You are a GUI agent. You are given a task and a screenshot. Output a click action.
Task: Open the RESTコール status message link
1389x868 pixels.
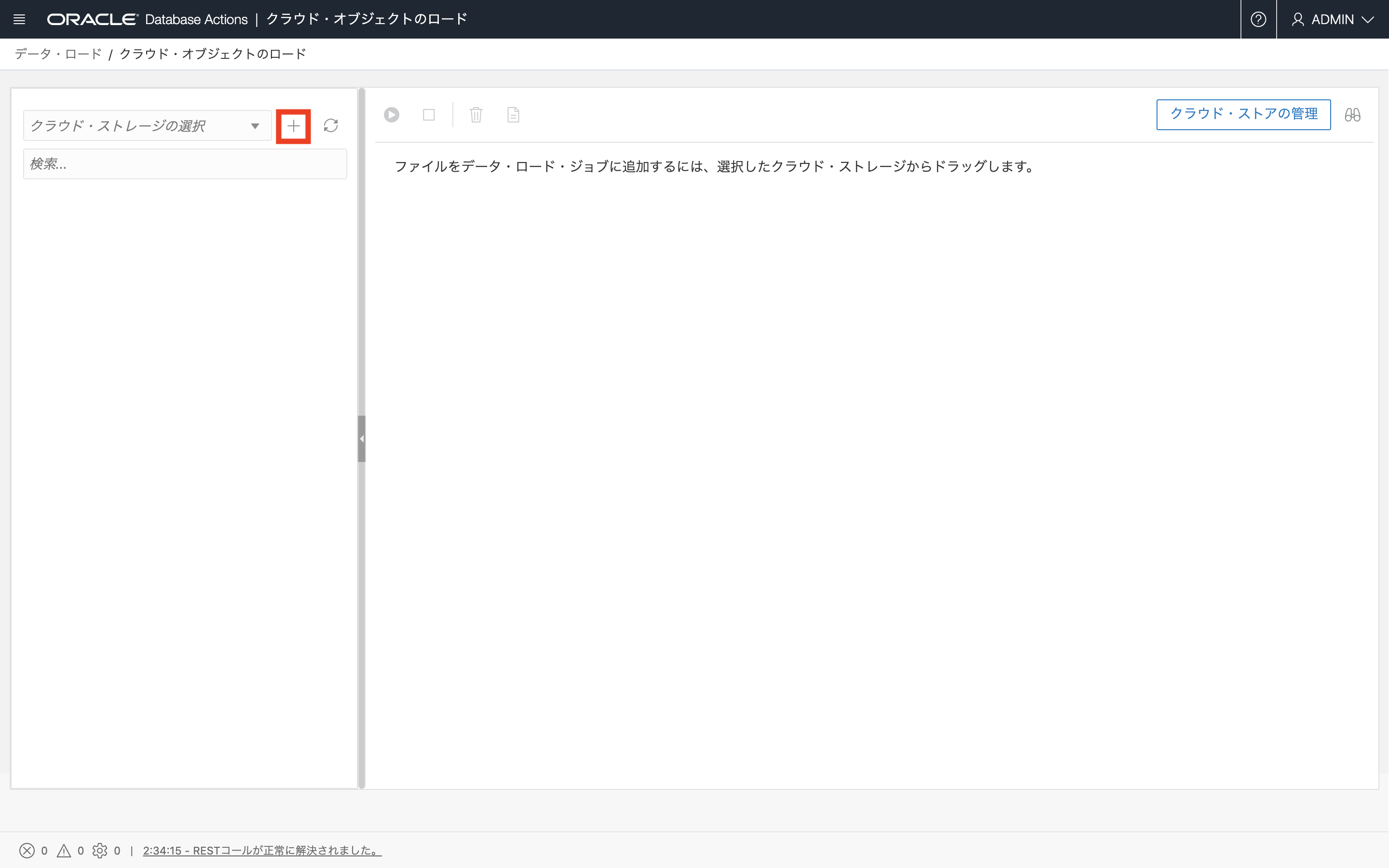[261, 851]
